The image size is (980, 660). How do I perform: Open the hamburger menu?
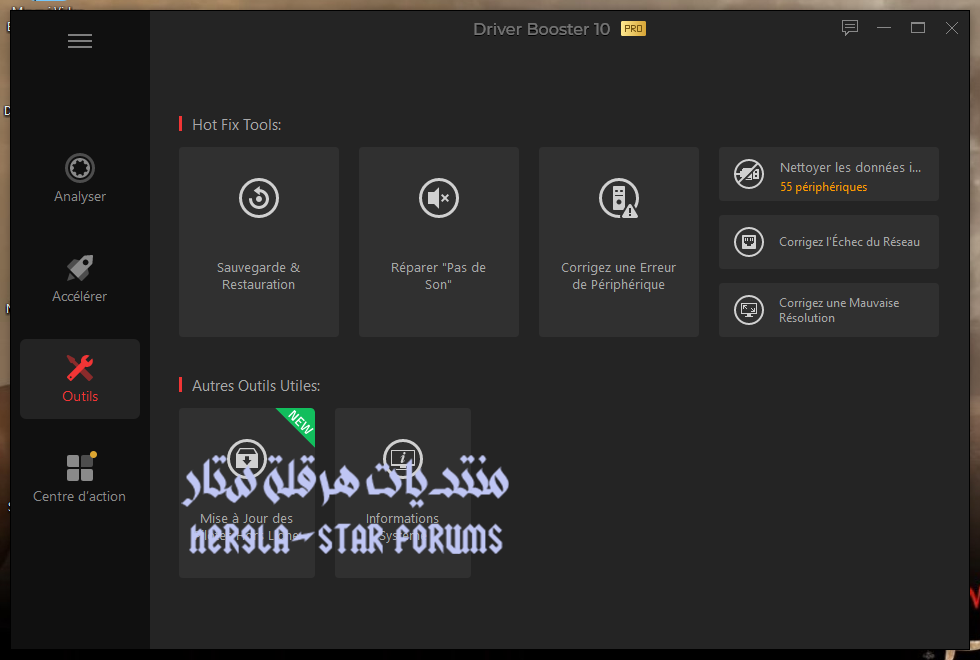[x=80, y=41]
